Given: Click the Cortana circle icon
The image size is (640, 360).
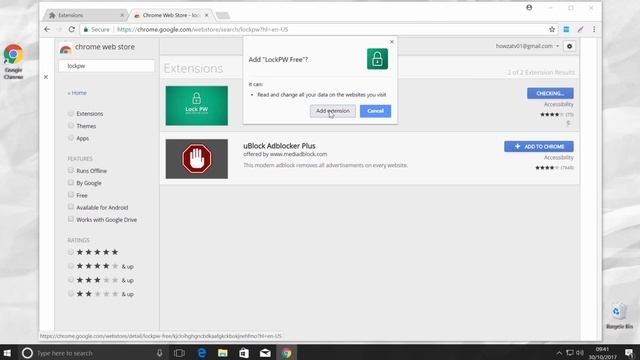Looking at the screenshot, I should pos(27,353).
